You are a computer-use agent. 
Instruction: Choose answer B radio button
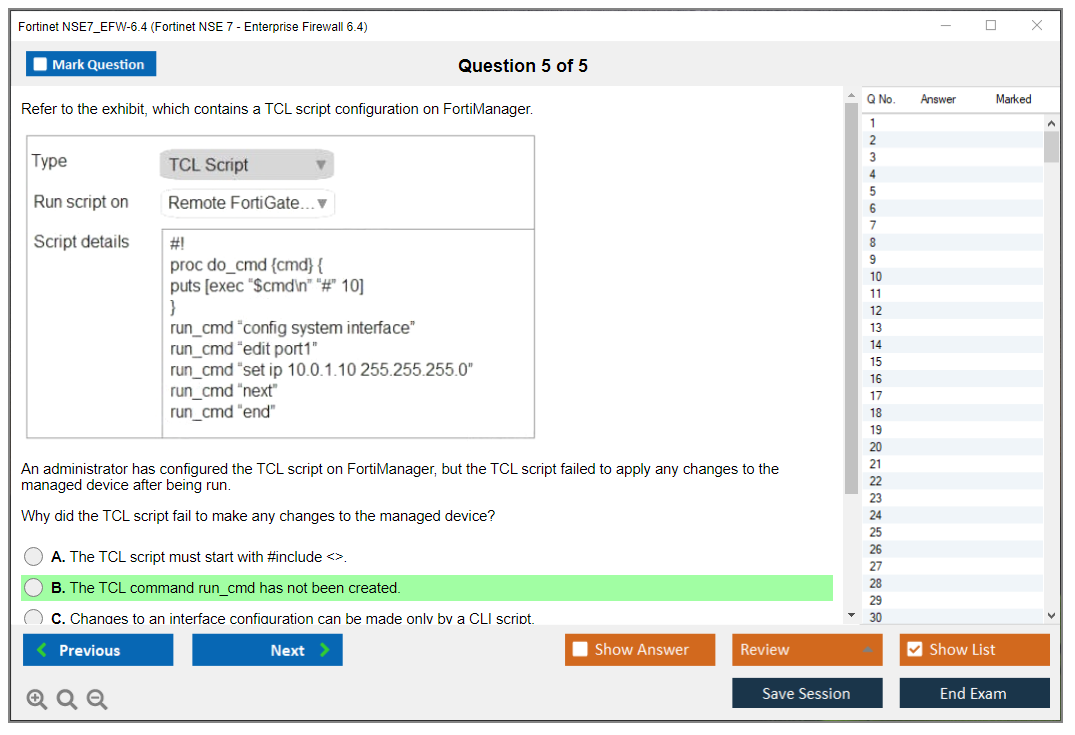pos(34,588)
